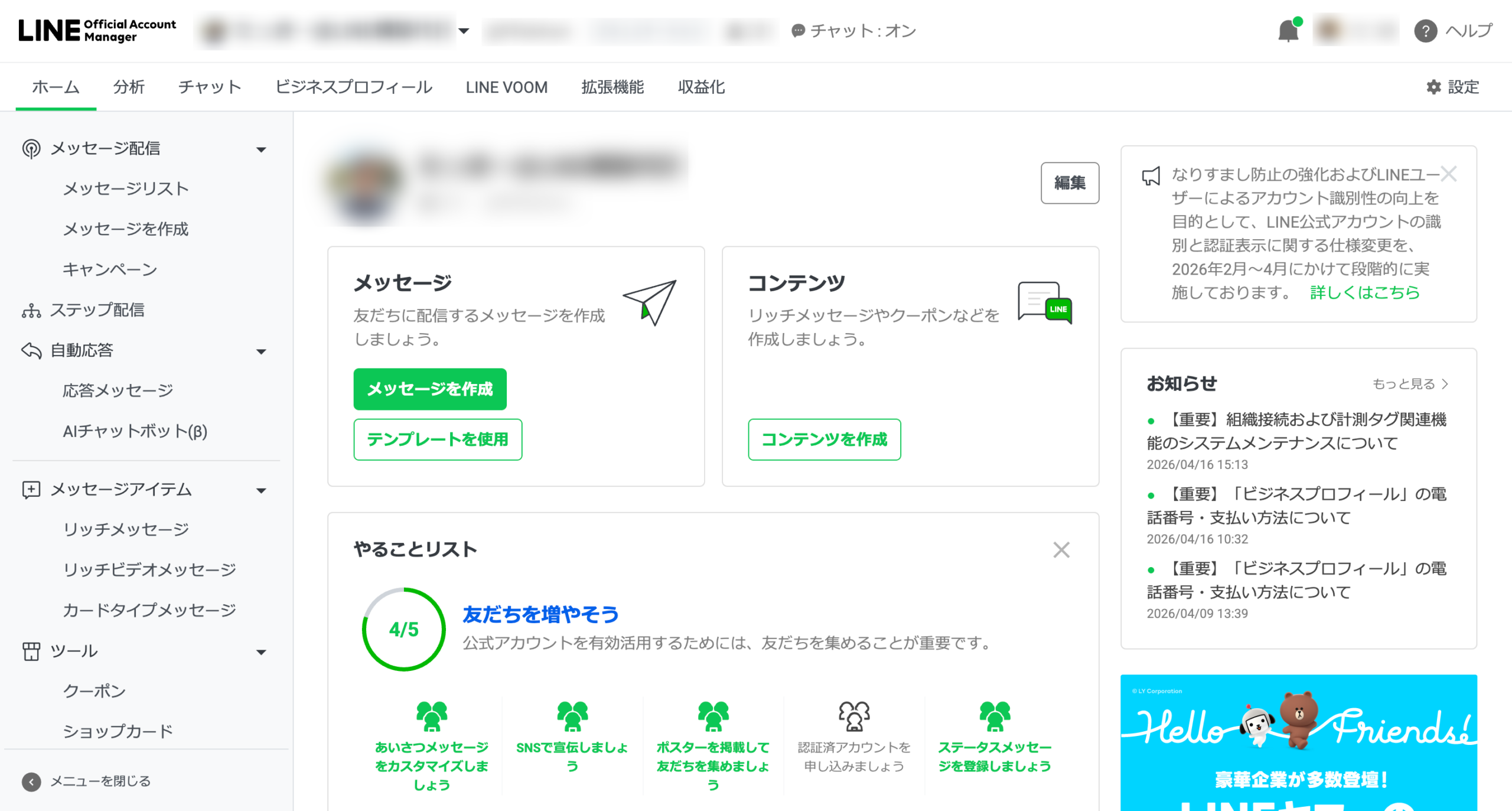Click the メッセージアイテム plus-bubble icon

[x=31, y=490]
